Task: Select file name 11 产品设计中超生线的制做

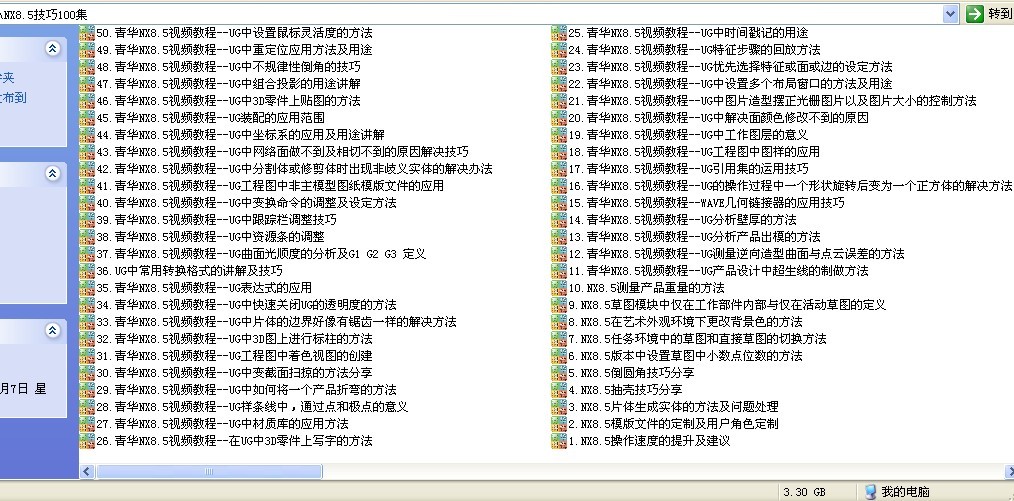Action: tap(718, 271)
